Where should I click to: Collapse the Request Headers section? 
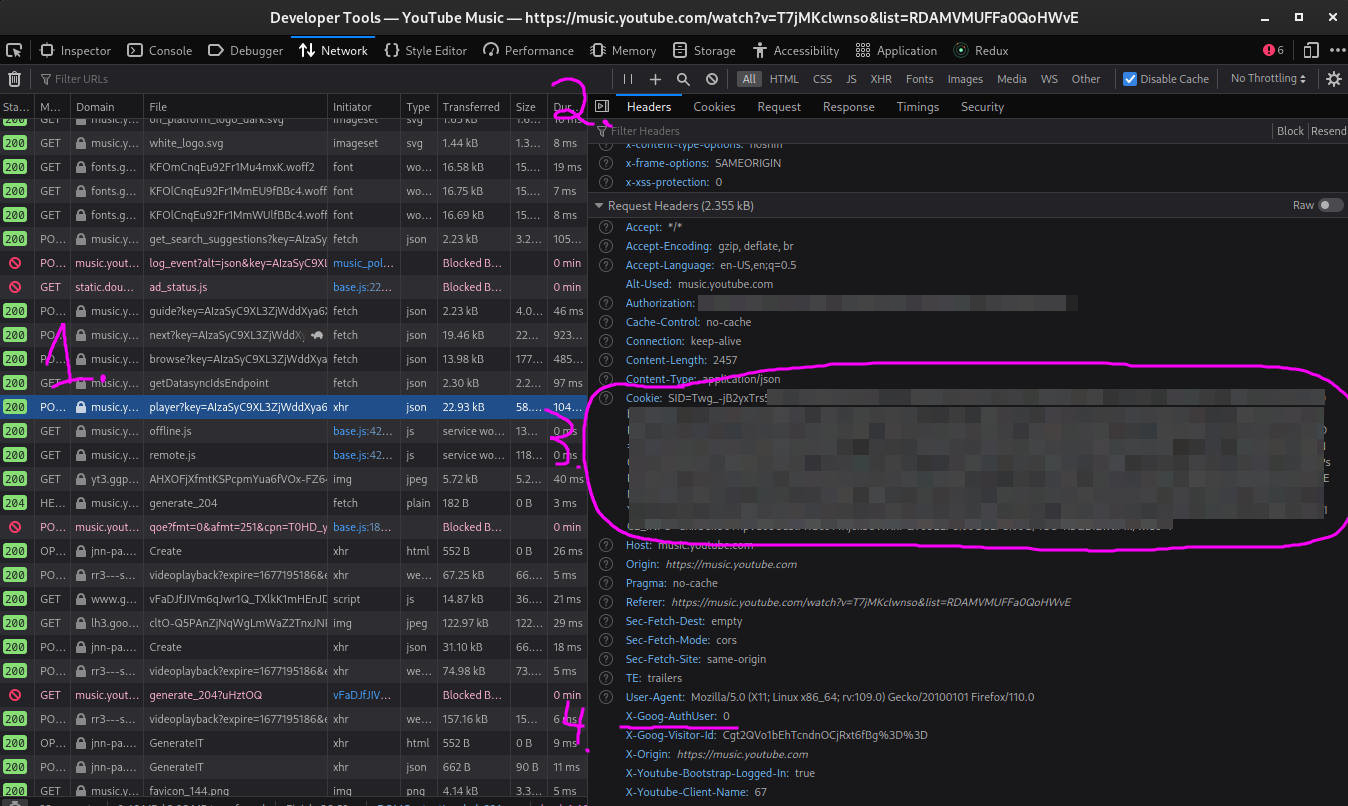pos(599,206)
